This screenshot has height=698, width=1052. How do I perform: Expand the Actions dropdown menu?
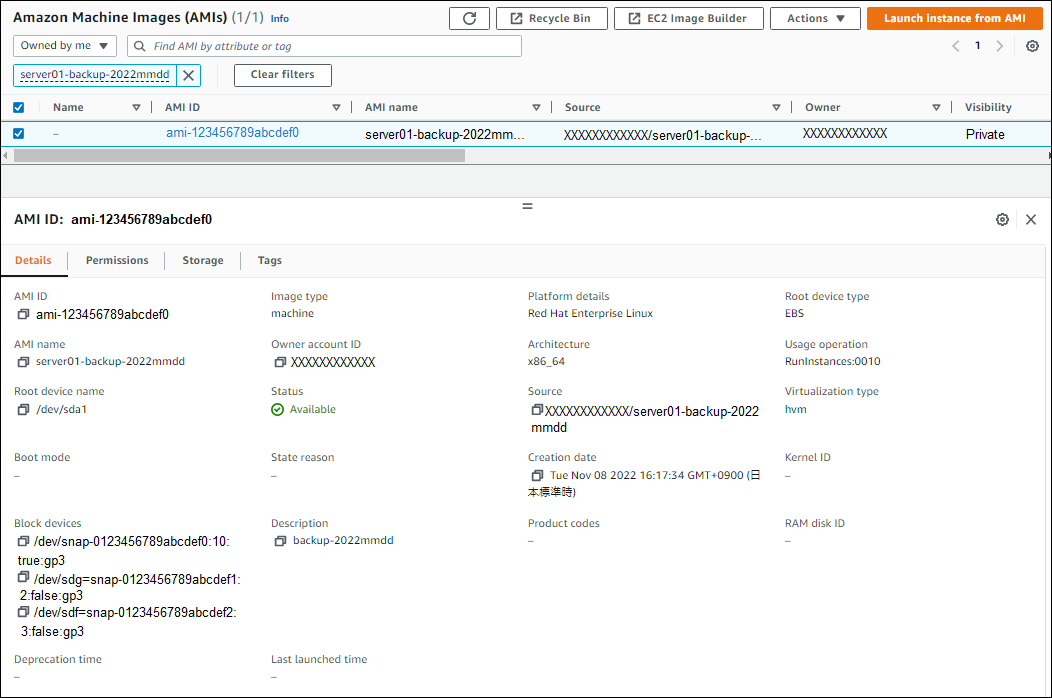click(x=816, y=18)
